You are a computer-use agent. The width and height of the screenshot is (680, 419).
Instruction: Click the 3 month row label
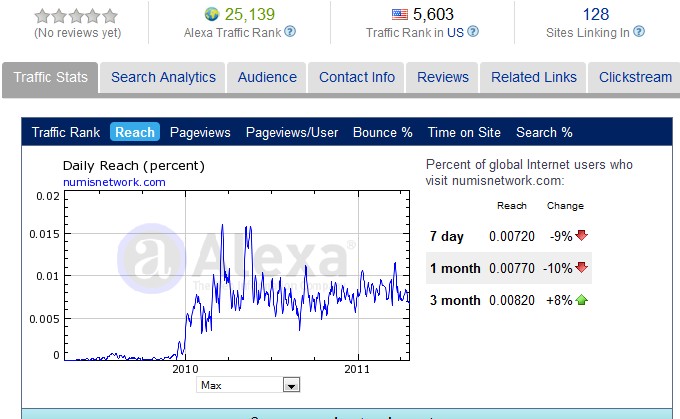455,300
